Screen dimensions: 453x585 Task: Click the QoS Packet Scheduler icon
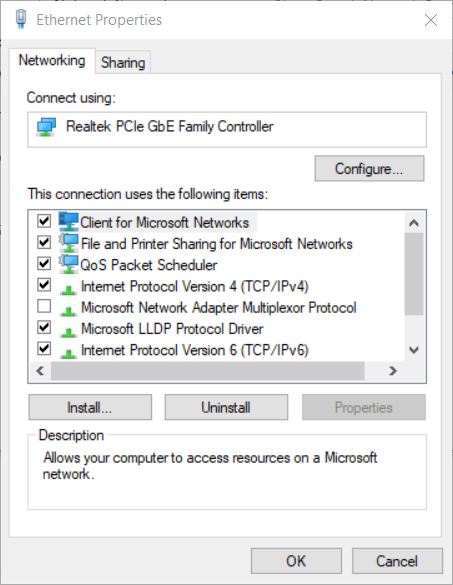click(x=69, y=265)
